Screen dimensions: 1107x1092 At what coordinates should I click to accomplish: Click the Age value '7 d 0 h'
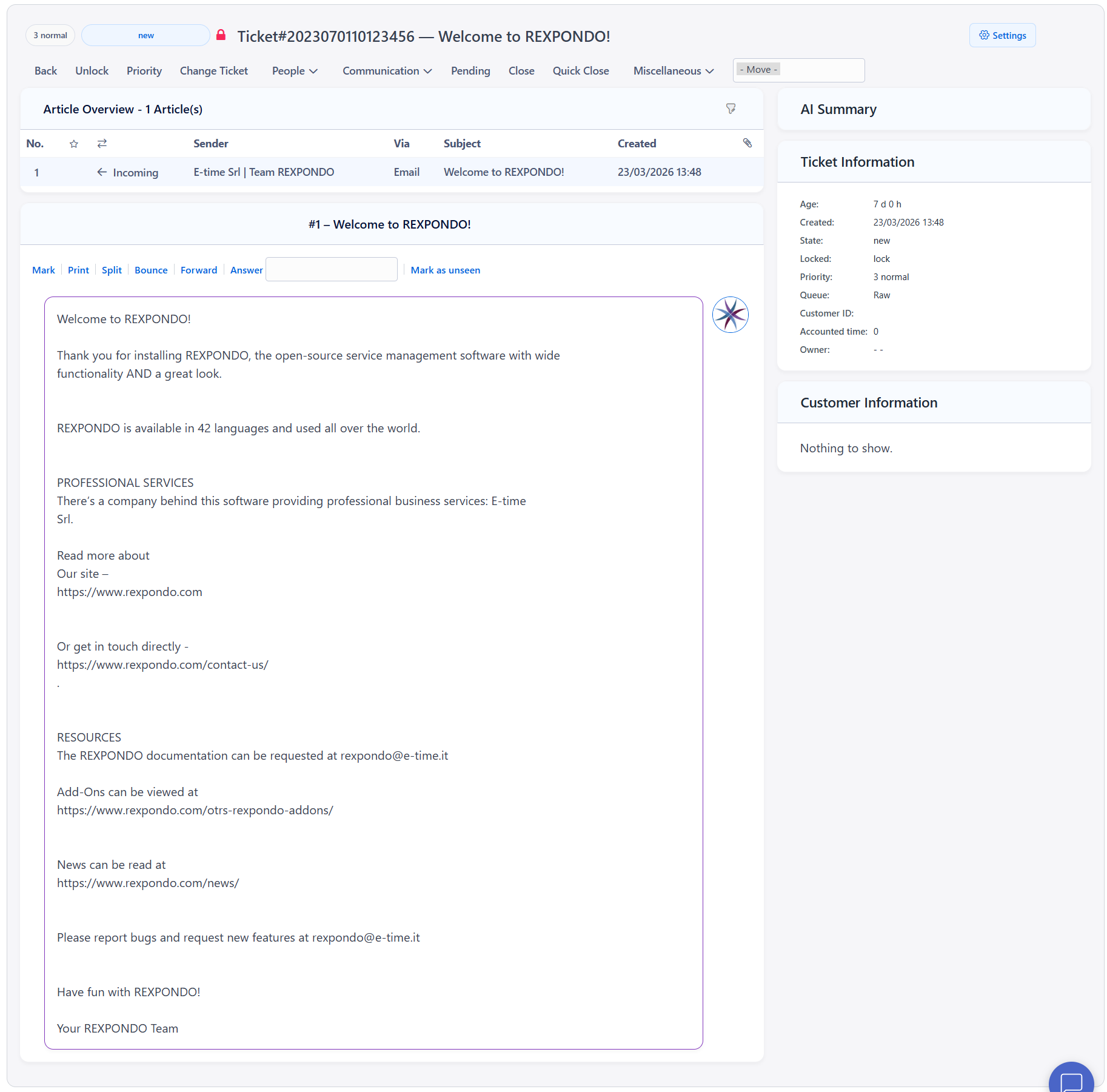click(887, 204)
